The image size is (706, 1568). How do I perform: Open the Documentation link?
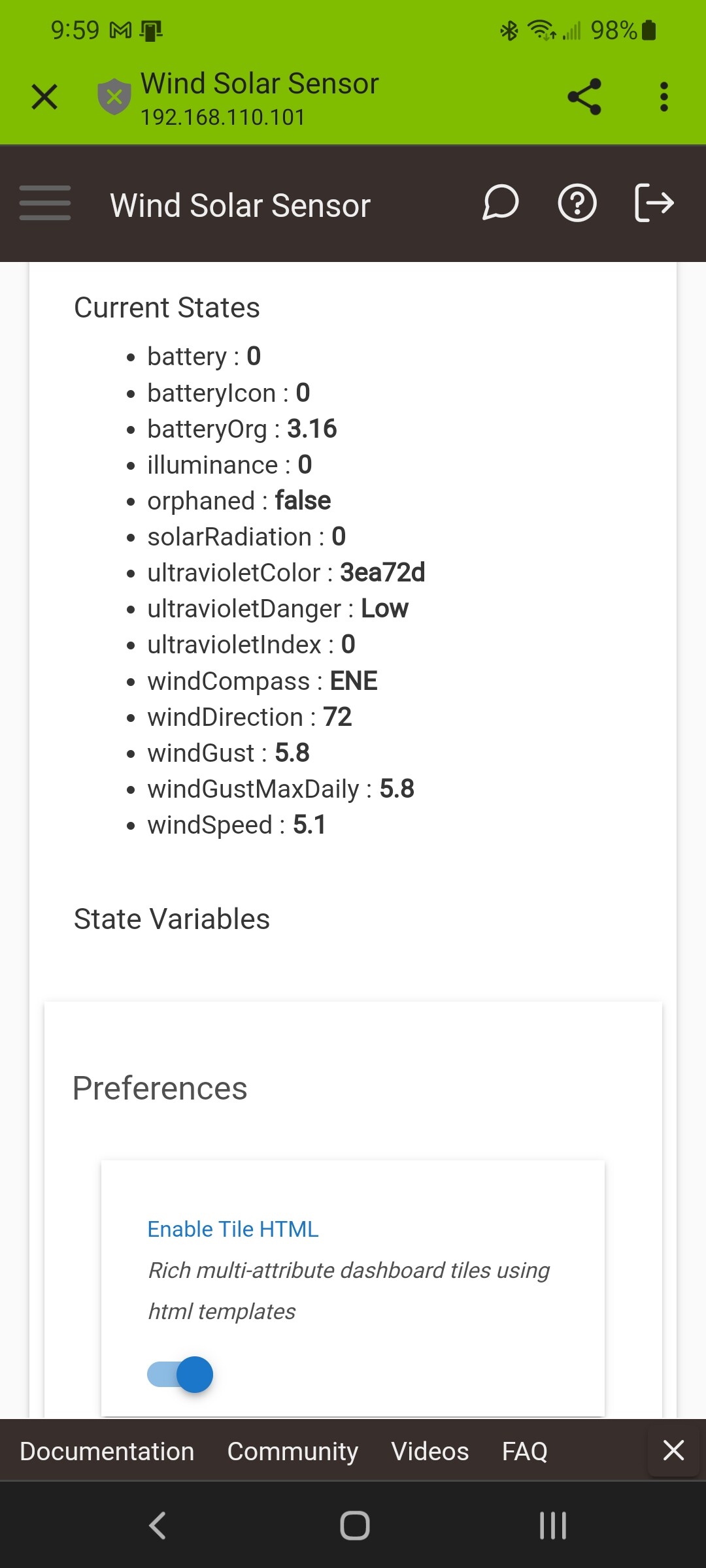[x=107, y=1451]
